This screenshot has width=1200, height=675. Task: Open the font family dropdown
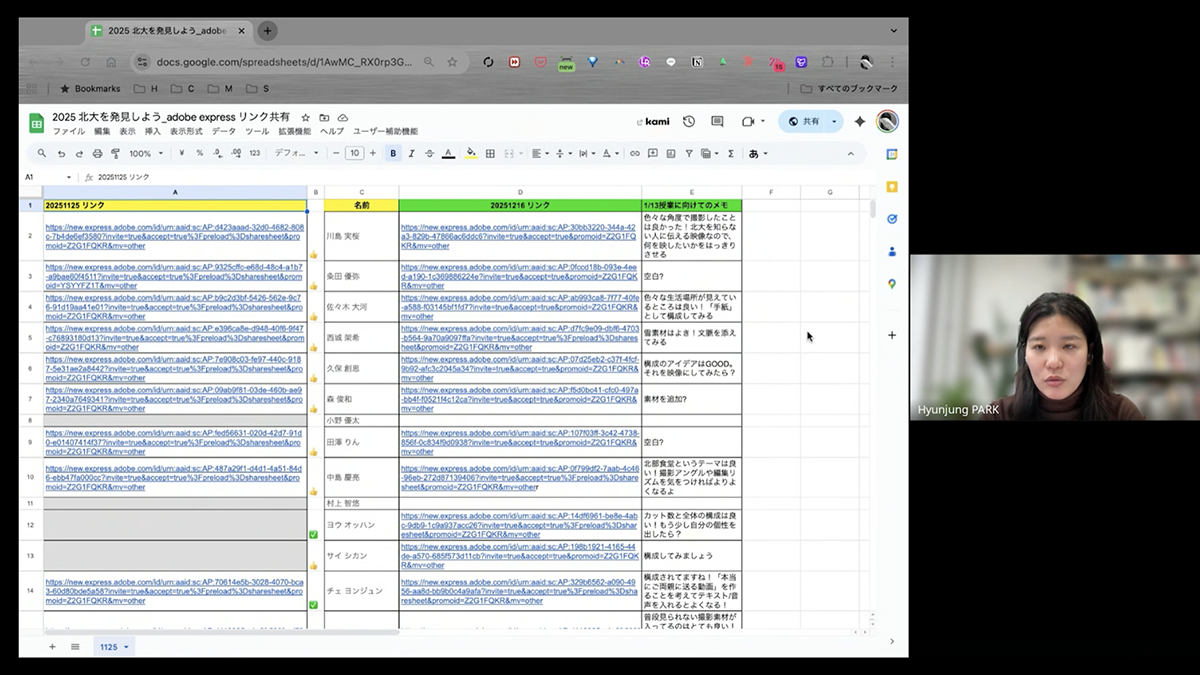click(x=297, y=154)
